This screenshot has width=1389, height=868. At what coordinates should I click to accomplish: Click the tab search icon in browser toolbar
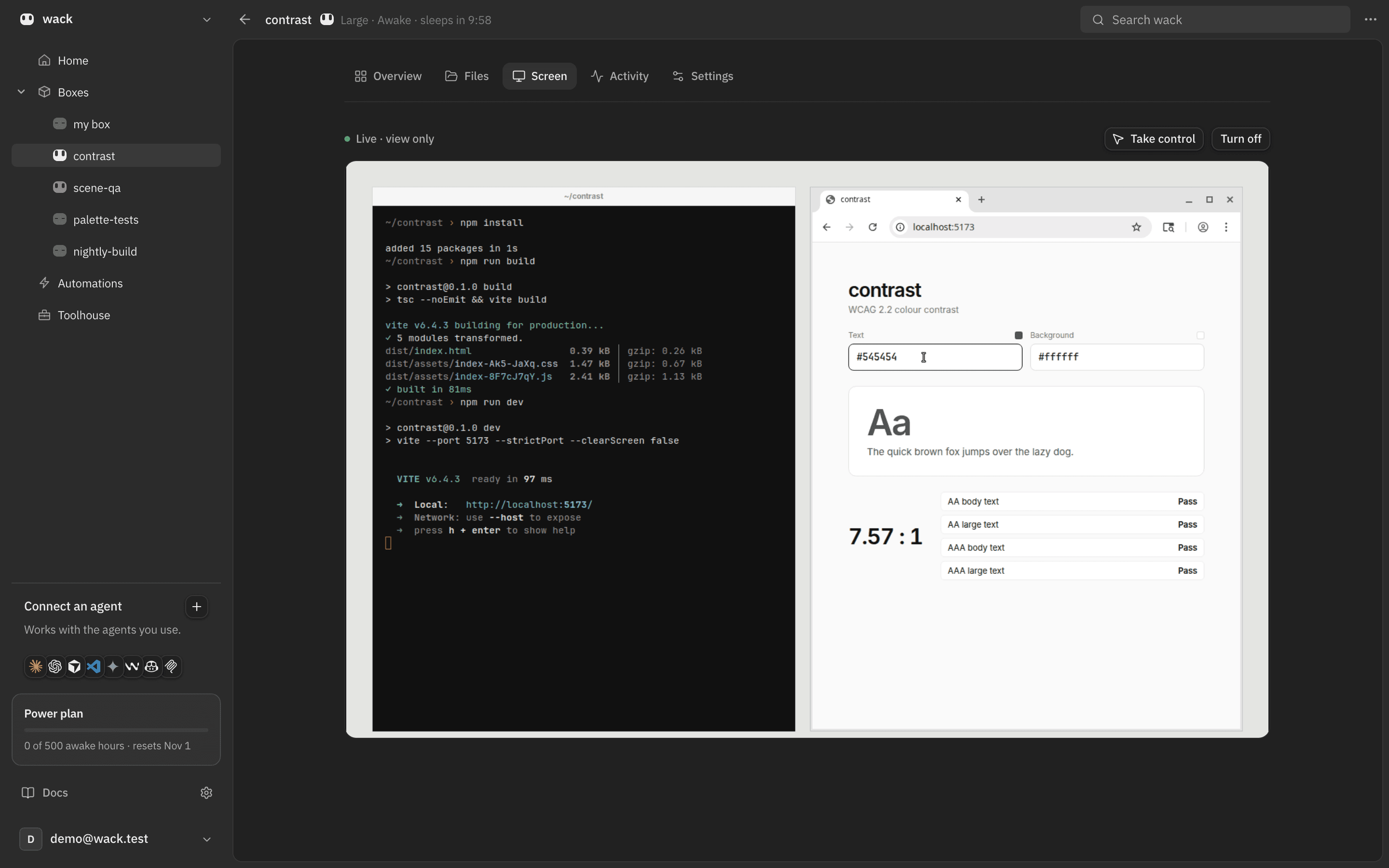pyautogui.click(x=1168, y=227)
